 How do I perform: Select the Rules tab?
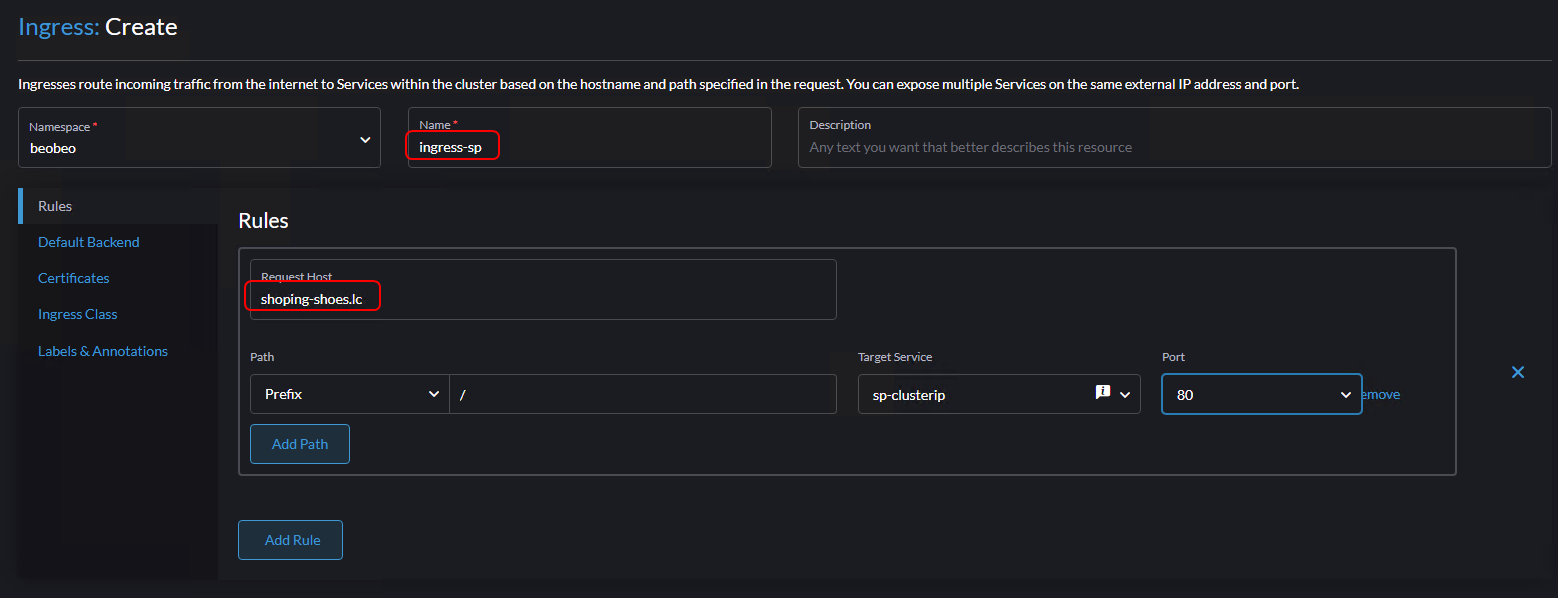(x=55, y=206)
